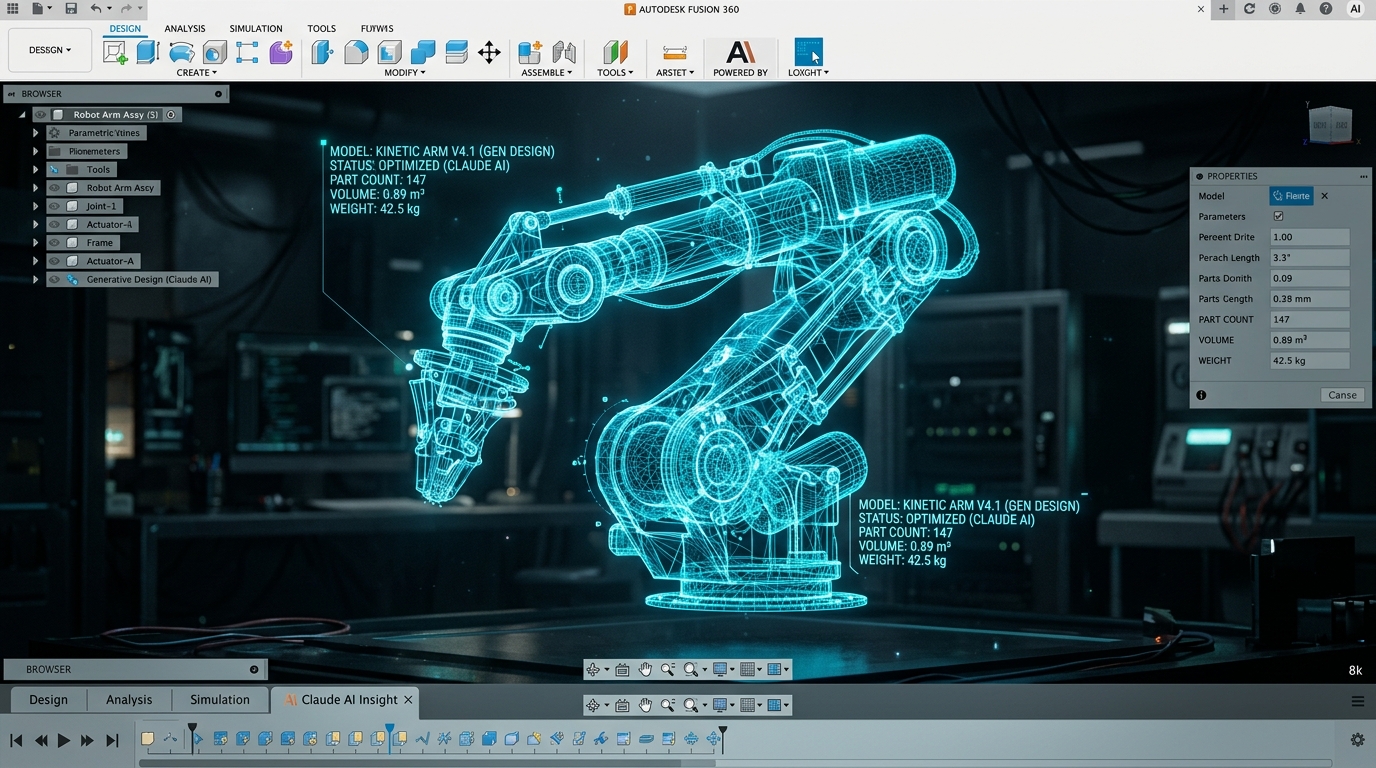Open the MODIFY dropdown menu
Screen dimensions: 1376x768
(x=405, y=73)
